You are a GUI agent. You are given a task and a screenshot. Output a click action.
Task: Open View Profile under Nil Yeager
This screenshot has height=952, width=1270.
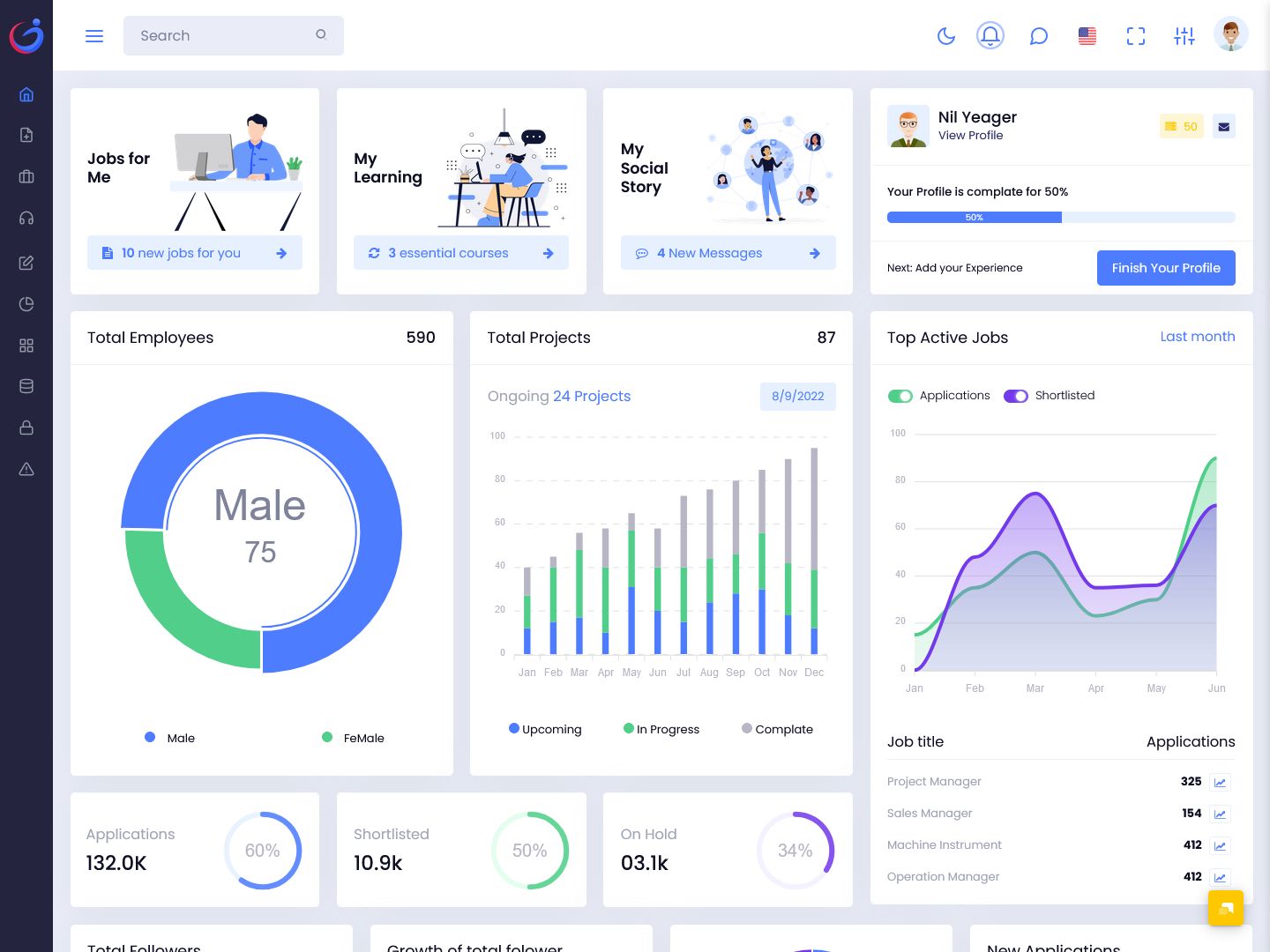(x=971, y=136)
